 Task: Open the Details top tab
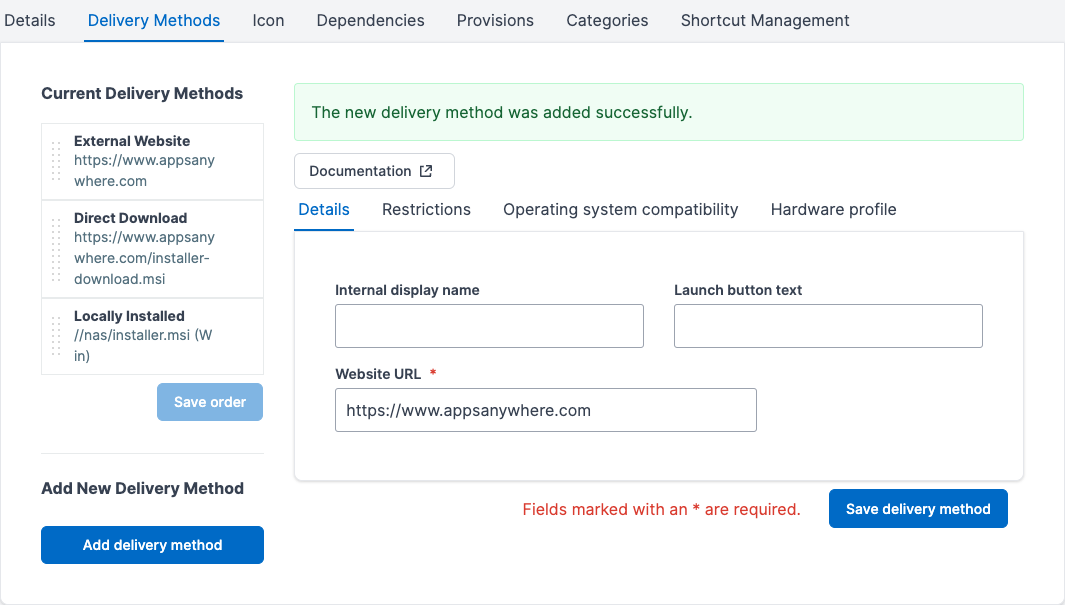[x=30, y=20]
